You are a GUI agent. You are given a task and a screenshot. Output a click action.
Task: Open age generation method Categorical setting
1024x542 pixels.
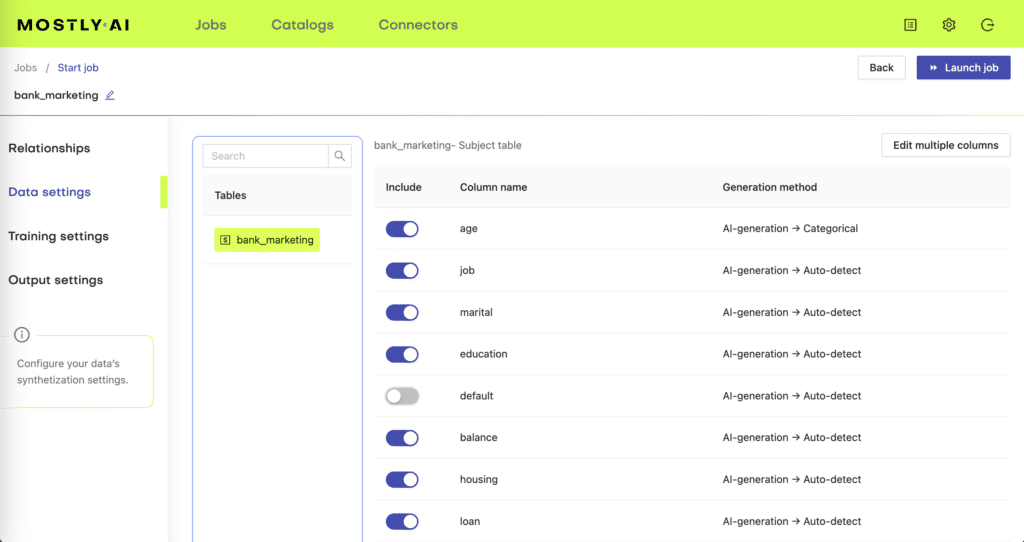tap(790, 229)
